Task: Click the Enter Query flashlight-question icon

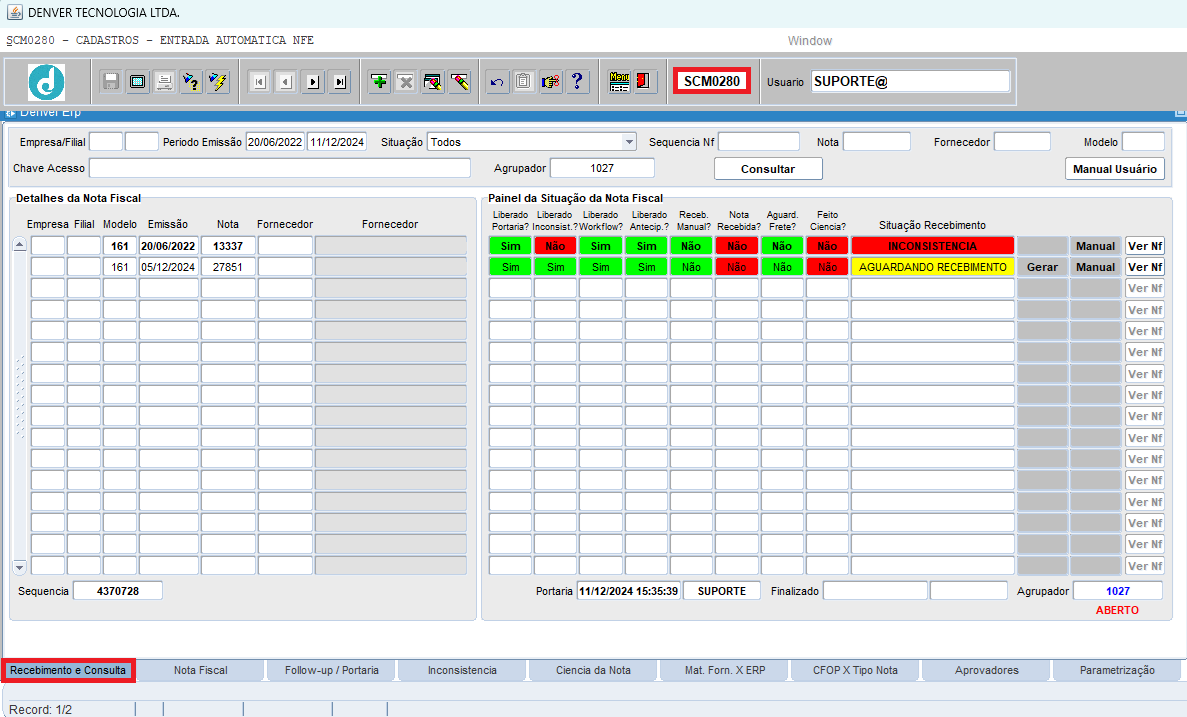Action: pyautogui.click(x=192, y=82)
